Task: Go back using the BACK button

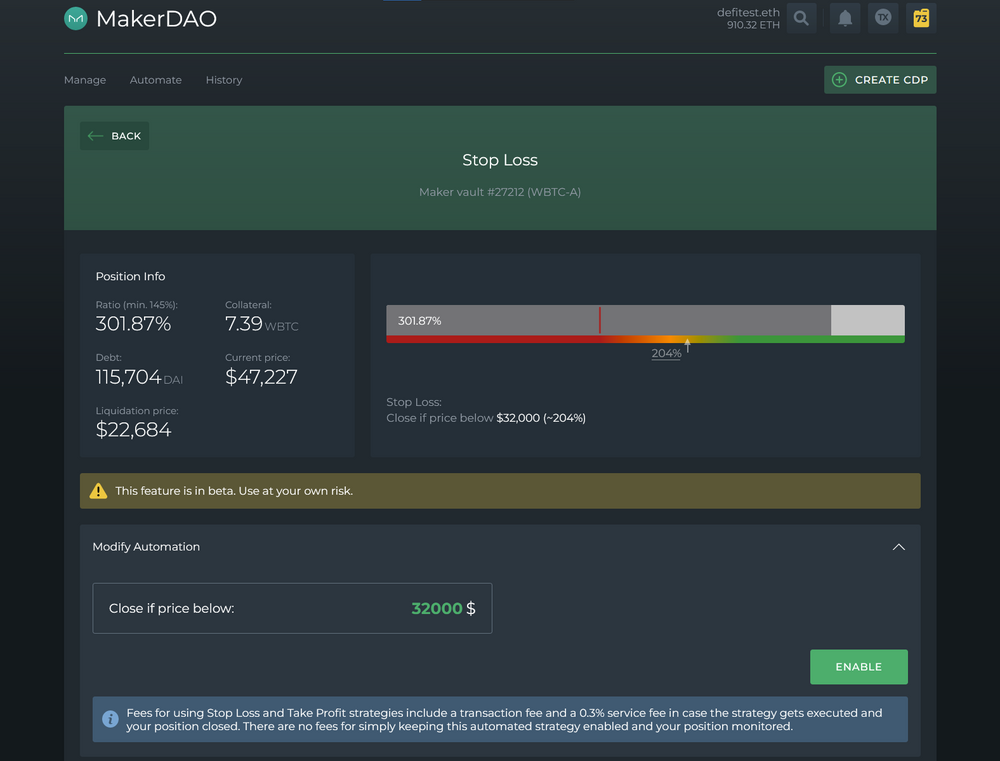Action: coord(114,136)
